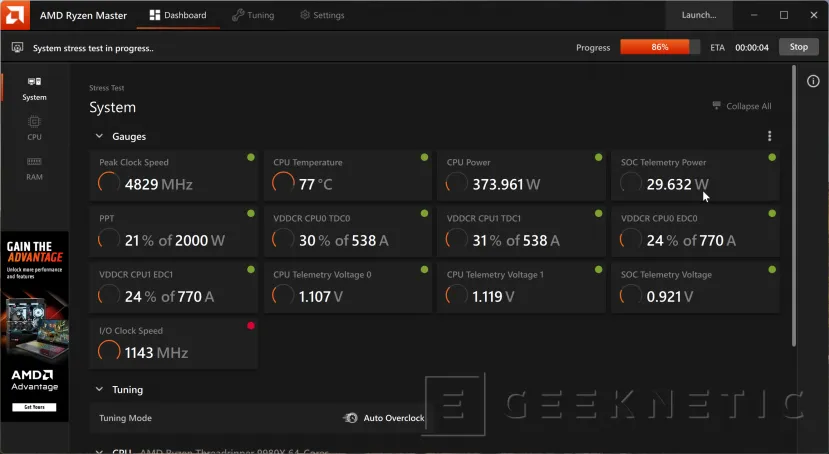Click the 373.961 W value

coord(506,184)
